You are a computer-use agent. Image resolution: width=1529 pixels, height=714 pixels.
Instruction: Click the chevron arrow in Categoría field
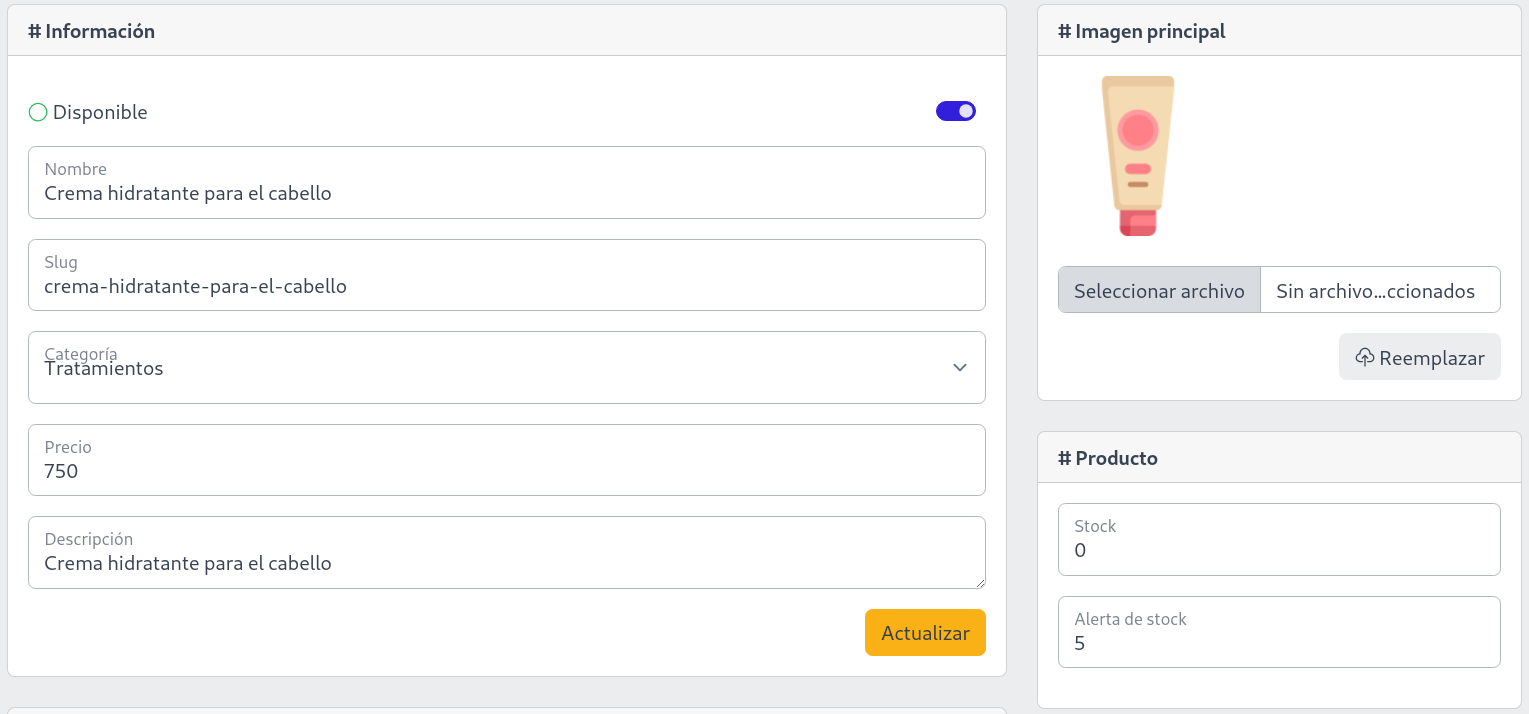960,368
